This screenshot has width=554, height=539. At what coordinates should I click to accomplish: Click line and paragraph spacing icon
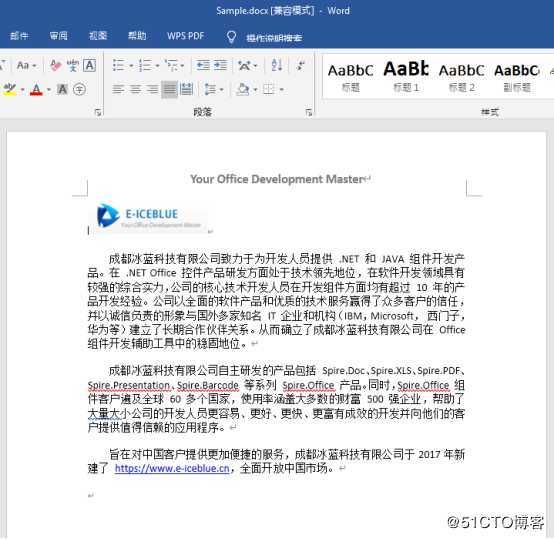pos(210,89)
